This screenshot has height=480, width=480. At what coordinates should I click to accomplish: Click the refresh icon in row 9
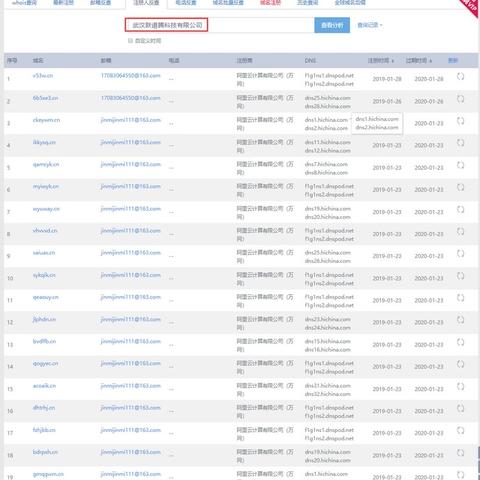pos(460,253)
